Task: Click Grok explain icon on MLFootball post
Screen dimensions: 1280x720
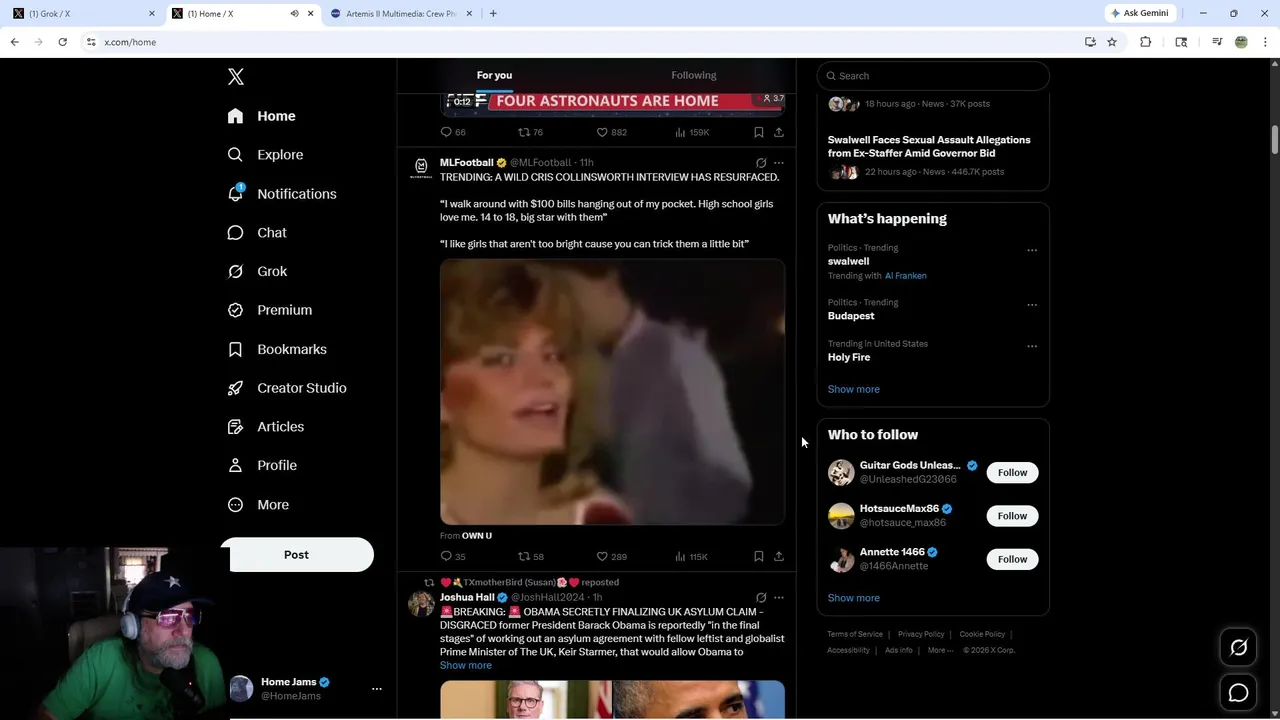Action: click(x=761, y=163)
